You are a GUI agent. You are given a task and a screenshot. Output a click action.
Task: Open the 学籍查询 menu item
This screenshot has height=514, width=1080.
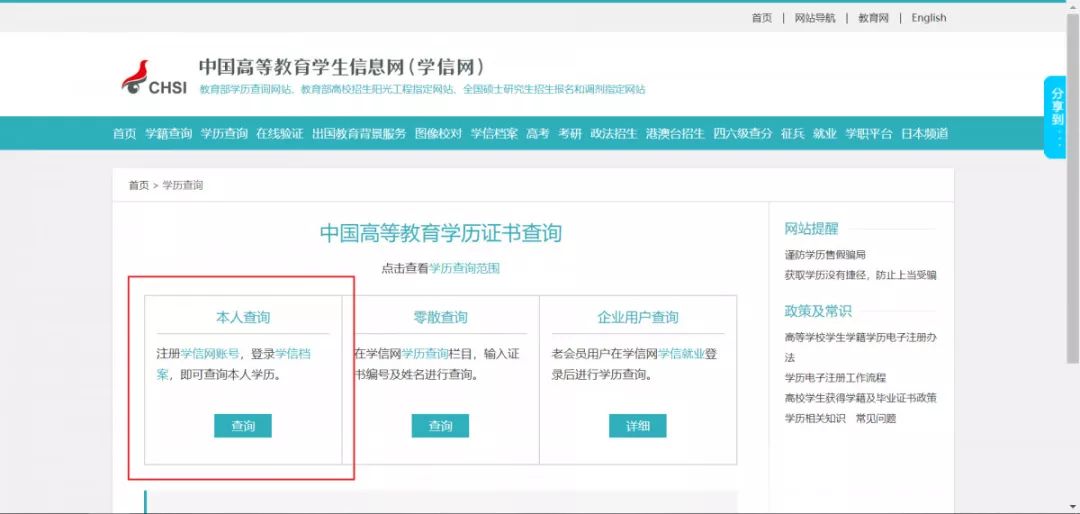point(169,134)
